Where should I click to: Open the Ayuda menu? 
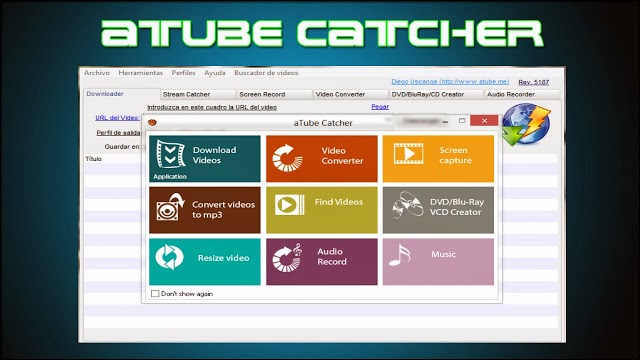[215, 73]
